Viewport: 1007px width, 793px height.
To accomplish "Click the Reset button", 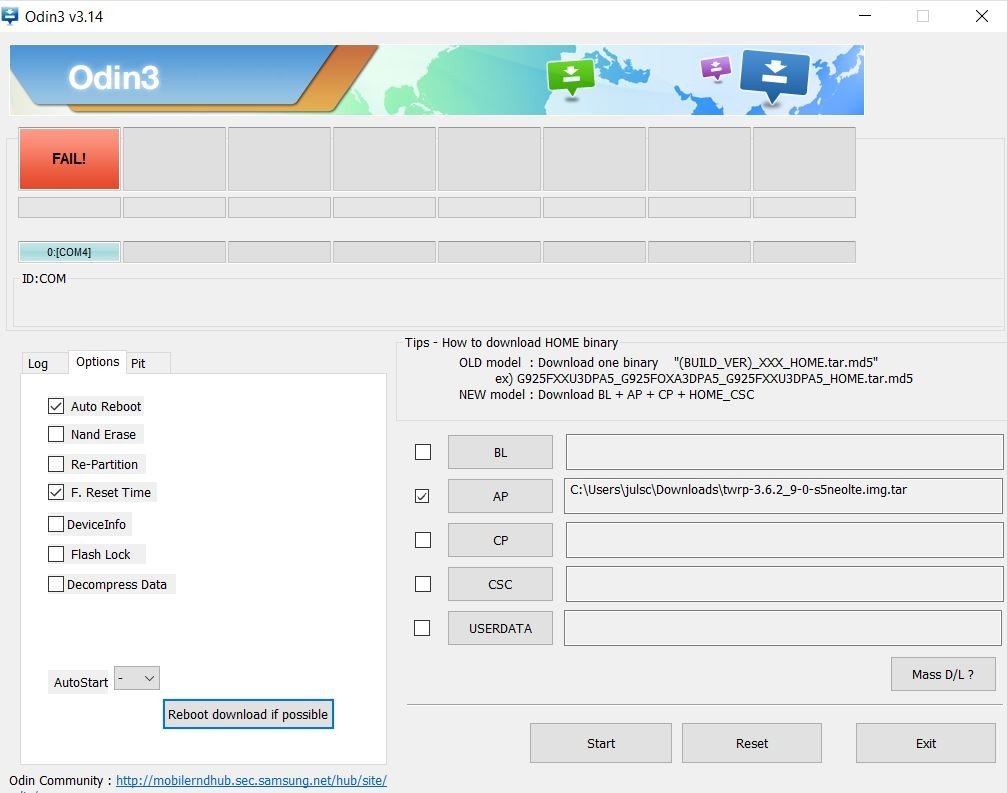I will (x=751, y=743).
